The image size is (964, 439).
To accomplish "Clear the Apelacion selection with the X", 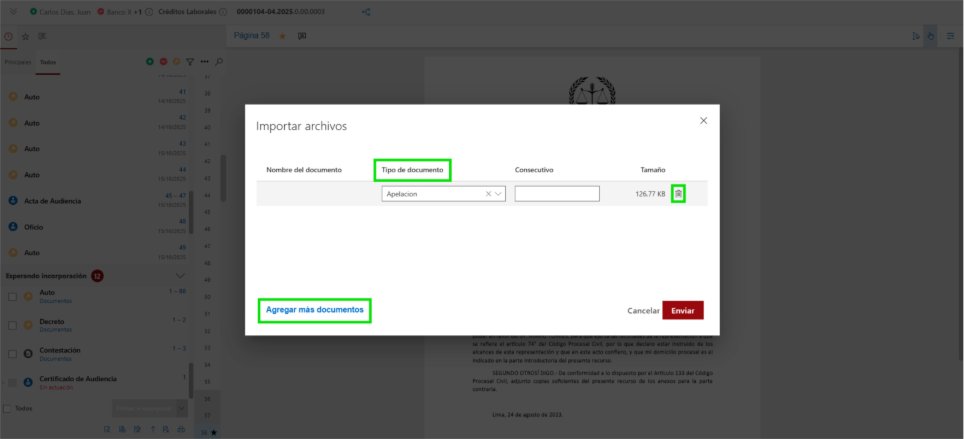I will [489, 194].
